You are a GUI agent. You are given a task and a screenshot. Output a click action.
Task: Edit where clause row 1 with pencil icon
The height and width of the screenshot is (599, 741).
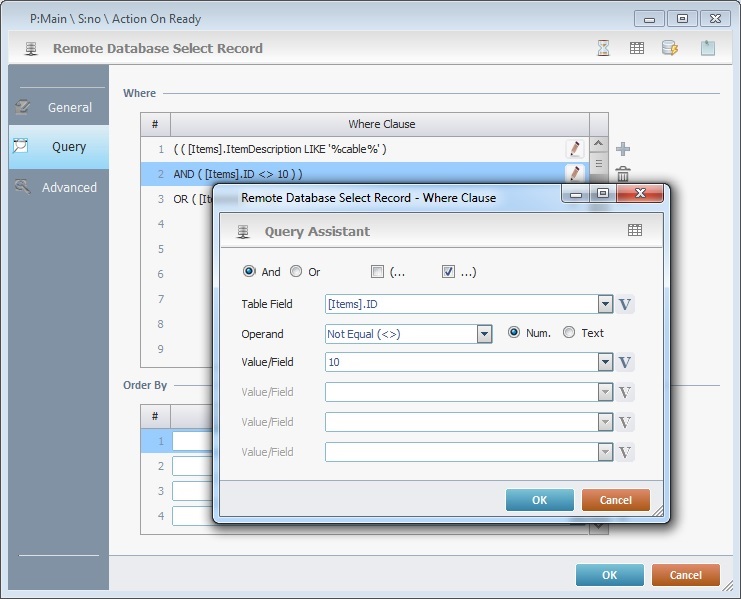(574, 149)
